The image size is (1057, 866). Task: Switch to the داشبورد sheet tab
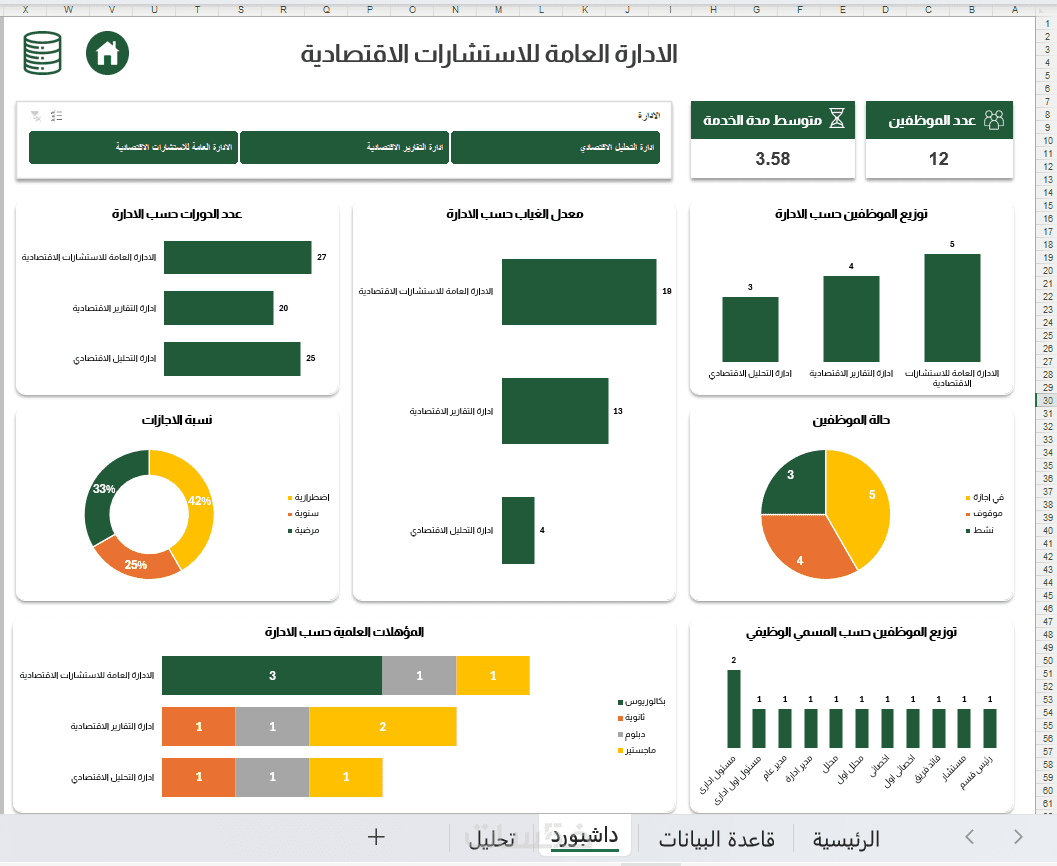tap(584, 836)
